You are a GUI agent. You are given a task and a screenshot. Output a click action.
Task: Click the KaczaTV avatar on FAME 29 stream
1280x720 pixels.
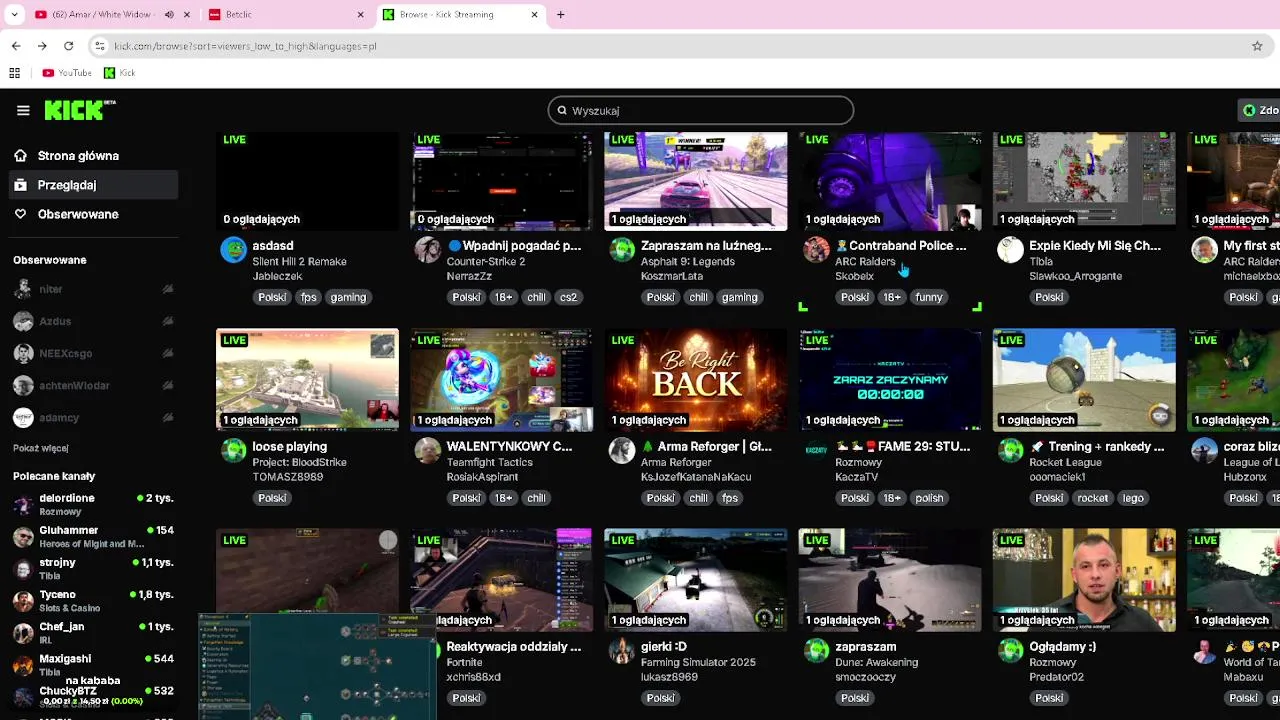click(x=816, y=451)
